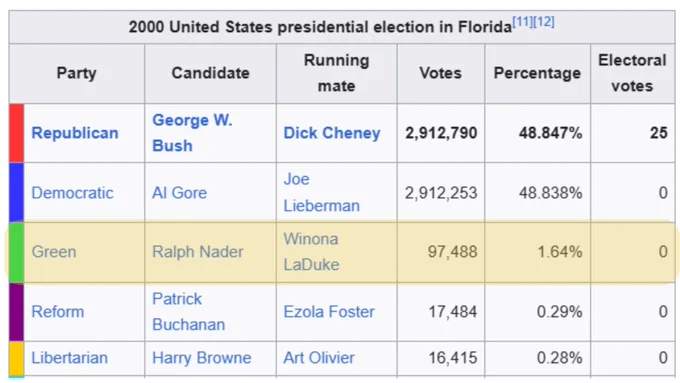680x383 pixels.
Task: Open citation reference [12] in table title
Action: (x=544, y=22)
